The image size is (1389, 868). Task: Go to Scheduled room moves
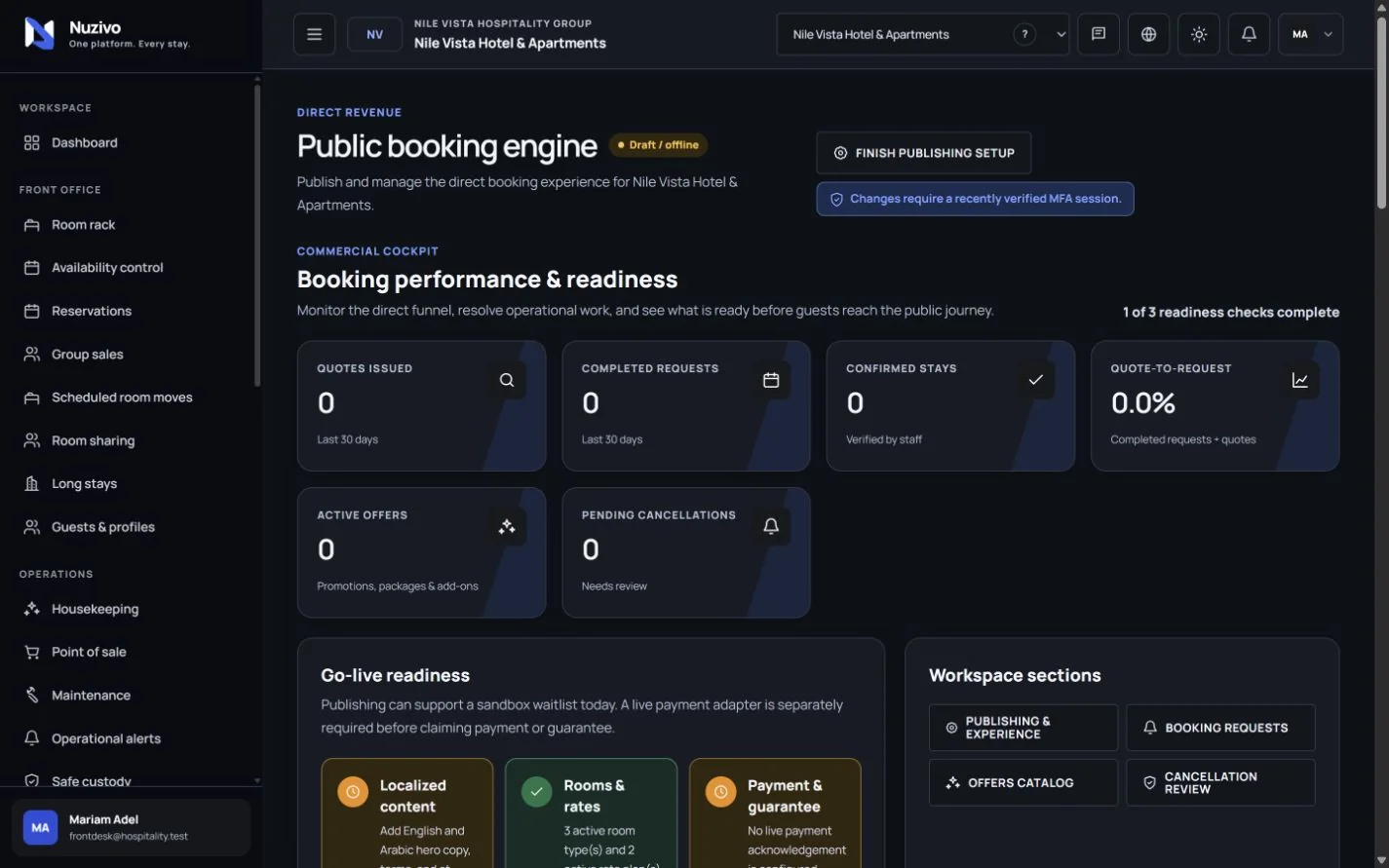tap(127, 397)
